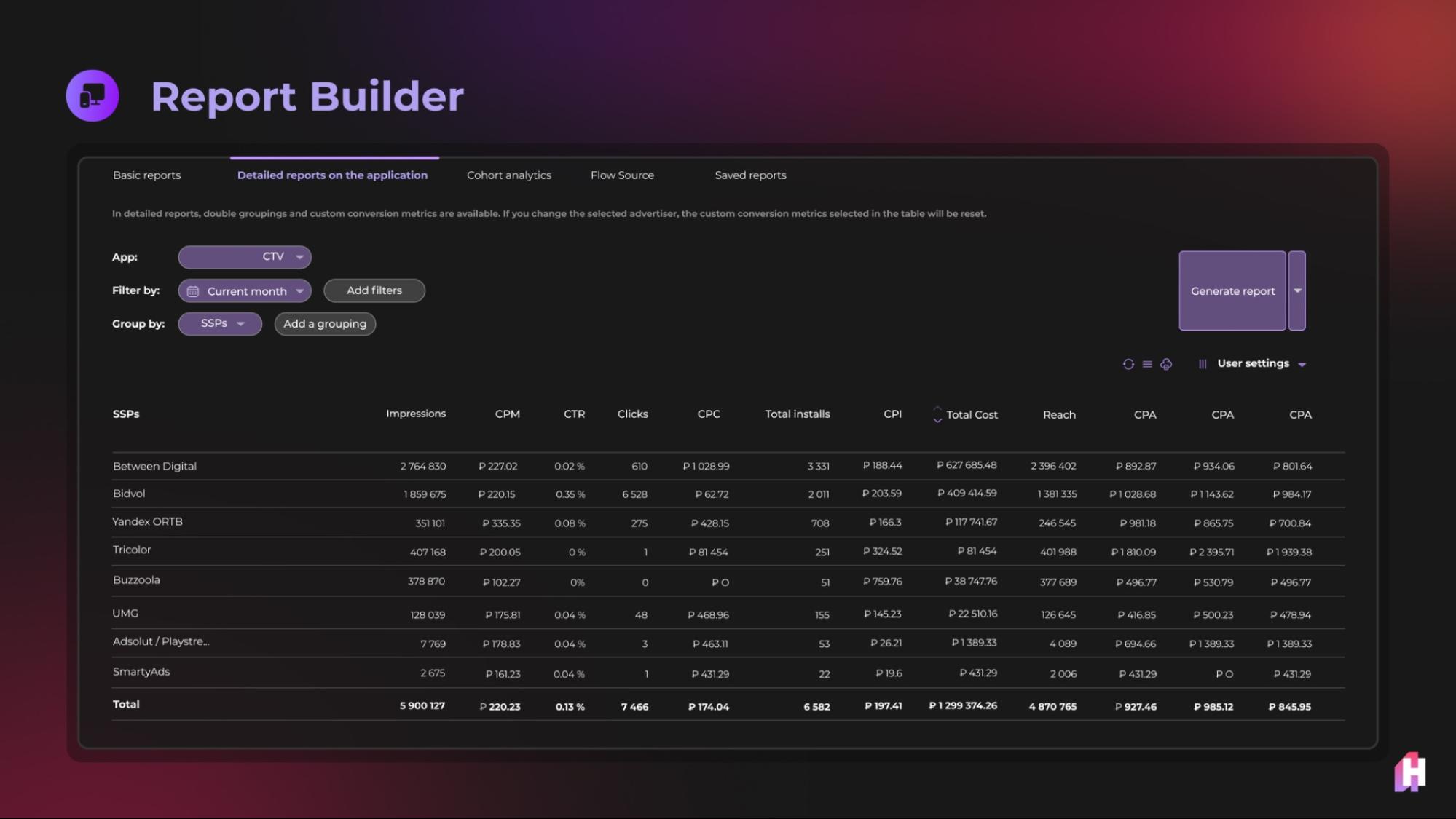Click the H logo in bottom corner

pos(1410,772)
